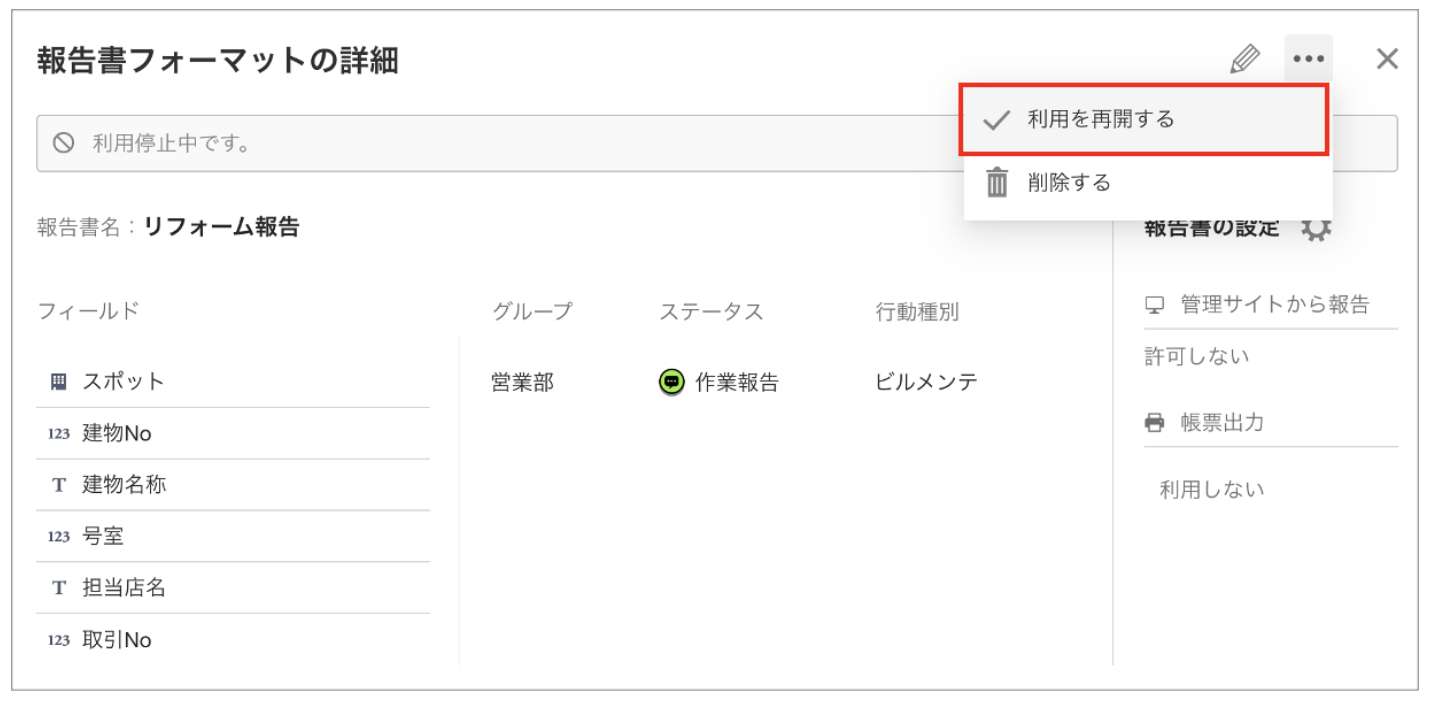This screenshot has height=702, width=1430.
Task: Open the 報告書の設定 gear icon
Action: [1316, 228]
